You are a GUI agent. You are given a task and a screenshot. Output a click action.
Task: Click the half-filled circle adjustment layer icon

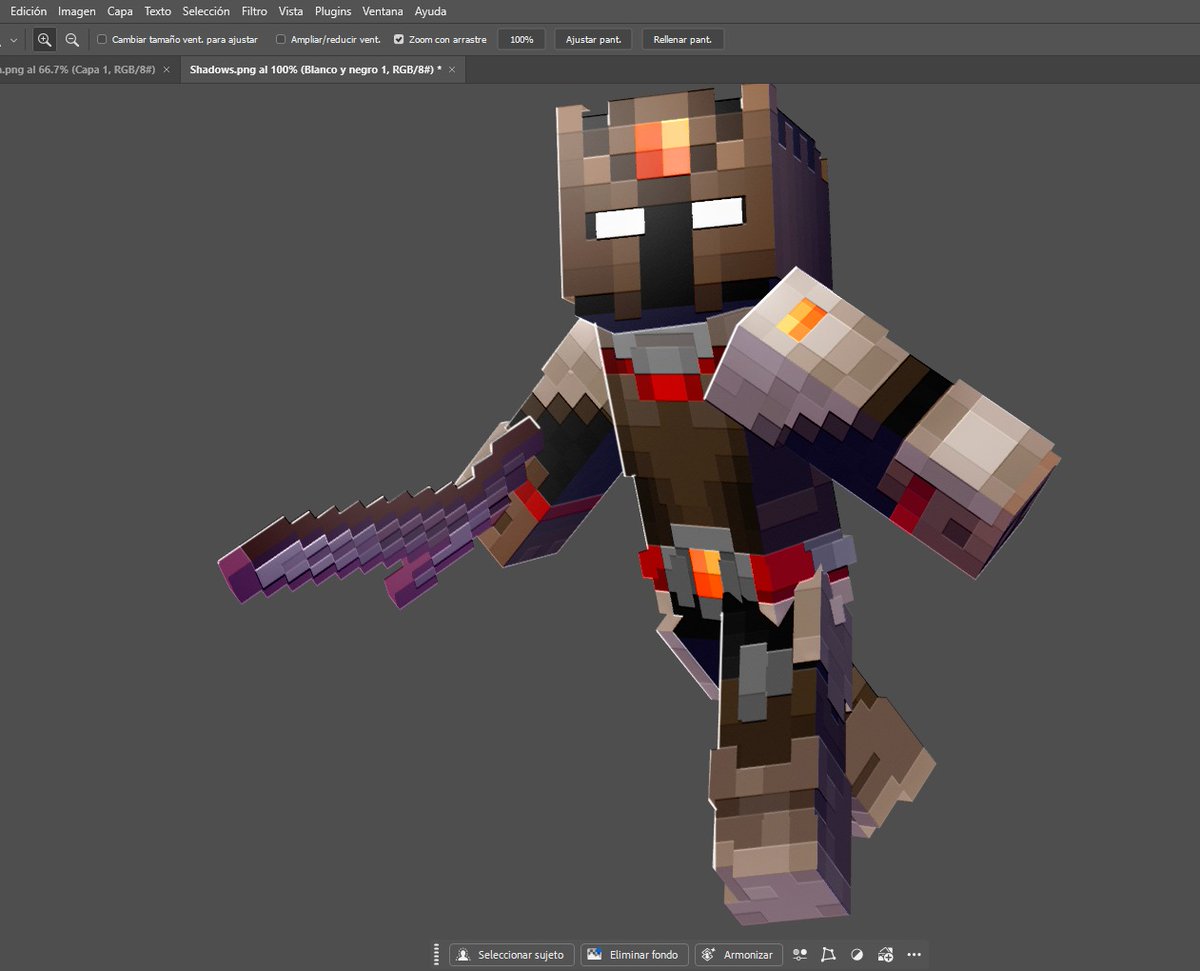(857, 955)
